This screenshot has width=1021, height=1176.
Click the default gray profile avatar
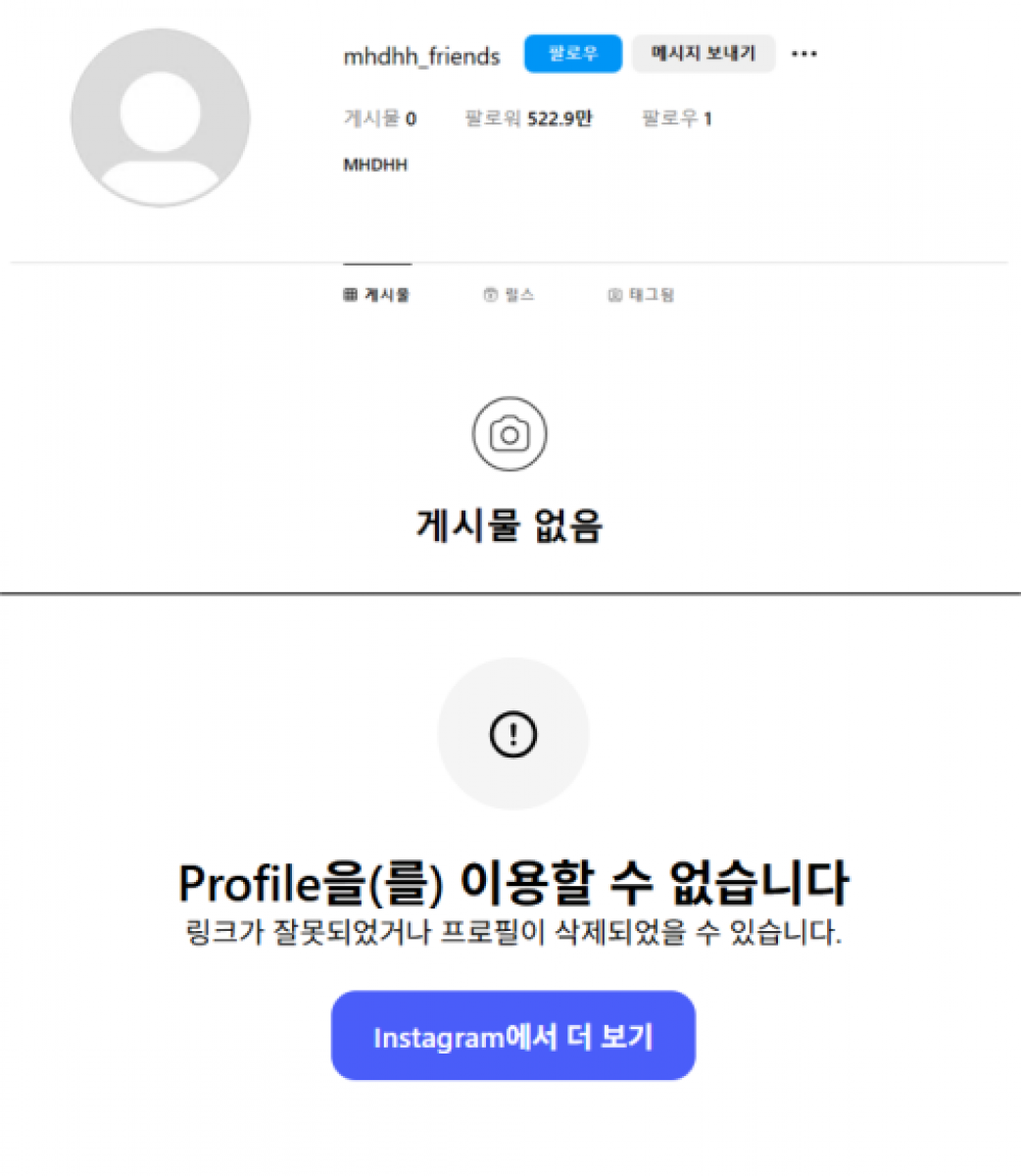[x=160, y=118]
